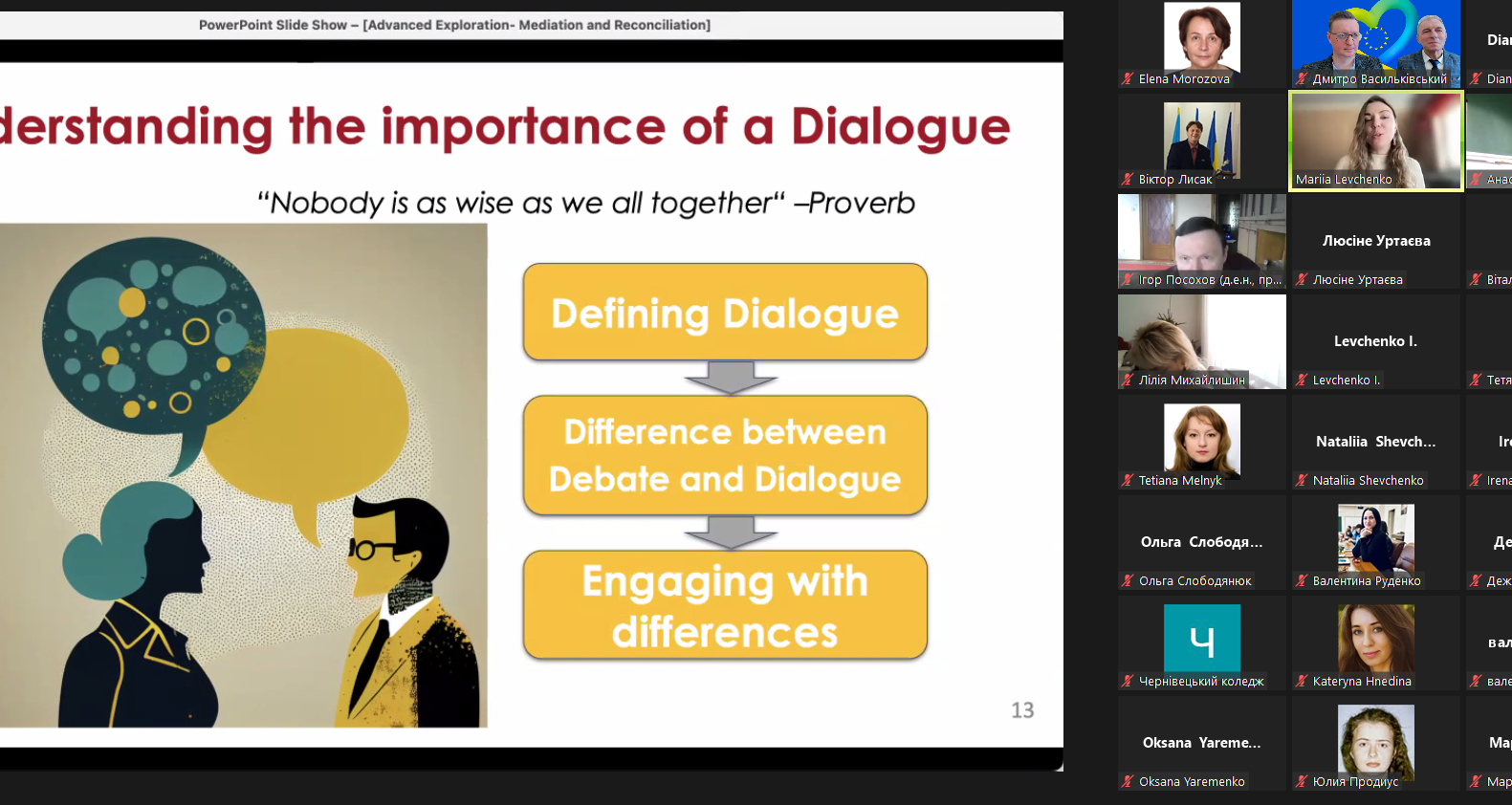Click the muted mic icon for Чернівецький коледж
This screenshot has width=1512, height=805.
(1129, 682)
